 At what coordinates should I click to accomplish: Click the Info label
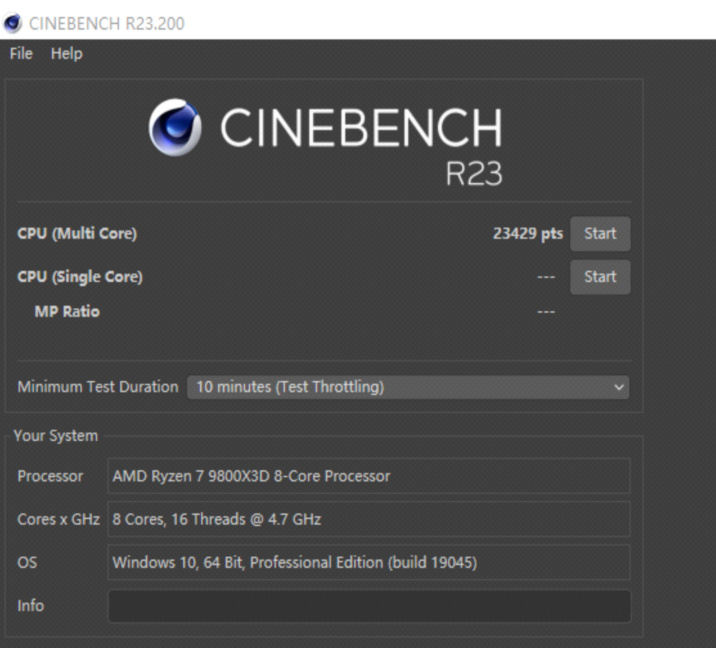pos(31,606)
